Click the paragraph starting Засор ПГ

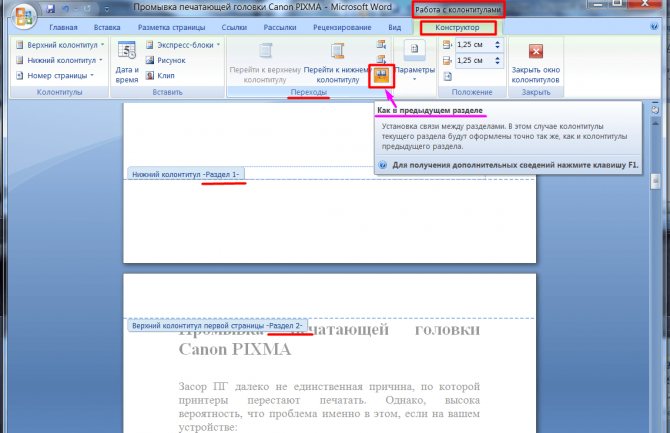click(329, 406)
